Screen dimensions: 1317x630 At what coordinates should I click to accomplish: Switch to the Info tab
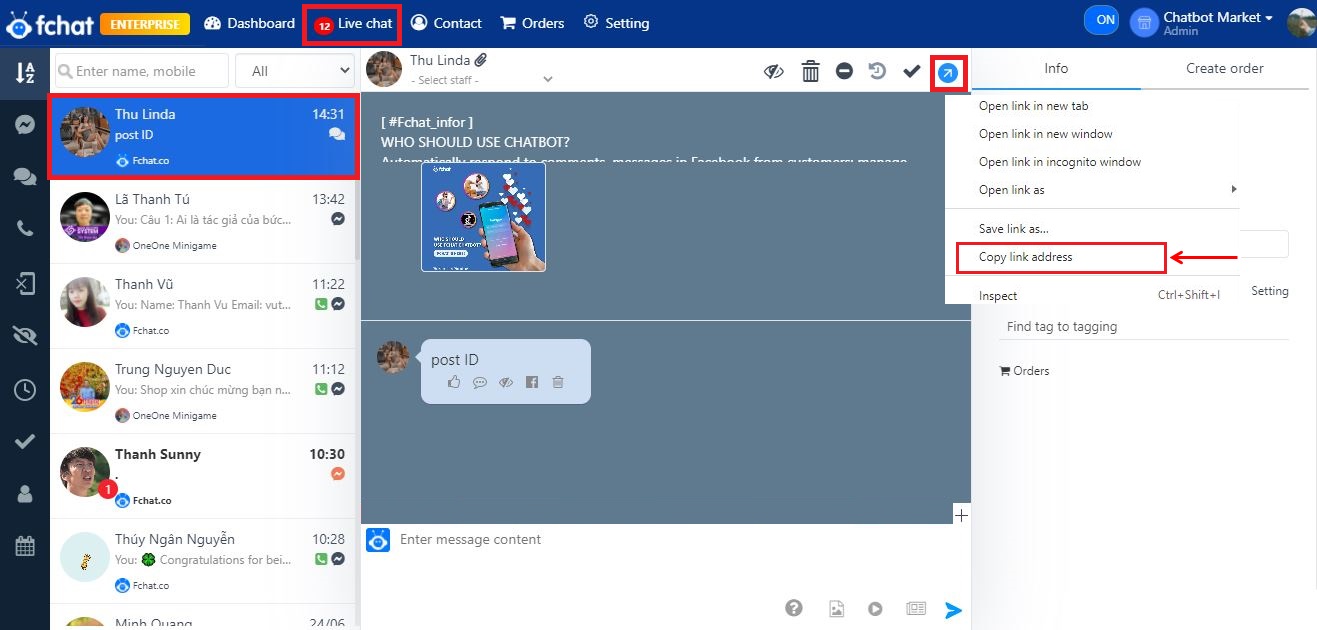pyautogui.click(x=1056, y=69)
